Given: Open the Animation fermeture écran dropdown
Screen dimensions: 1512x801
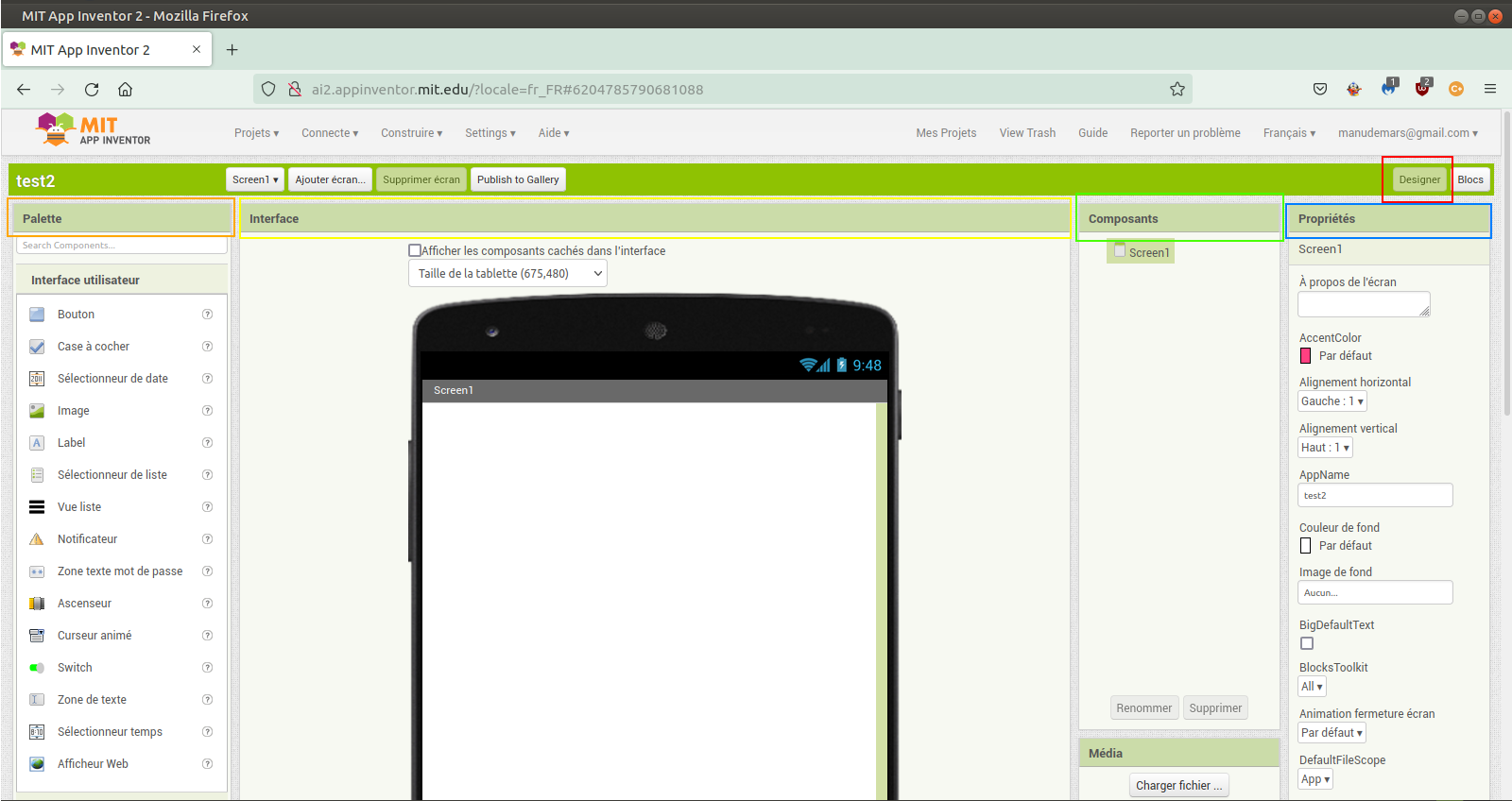Looking at the screenshot, I should [x=1332, y=733].
